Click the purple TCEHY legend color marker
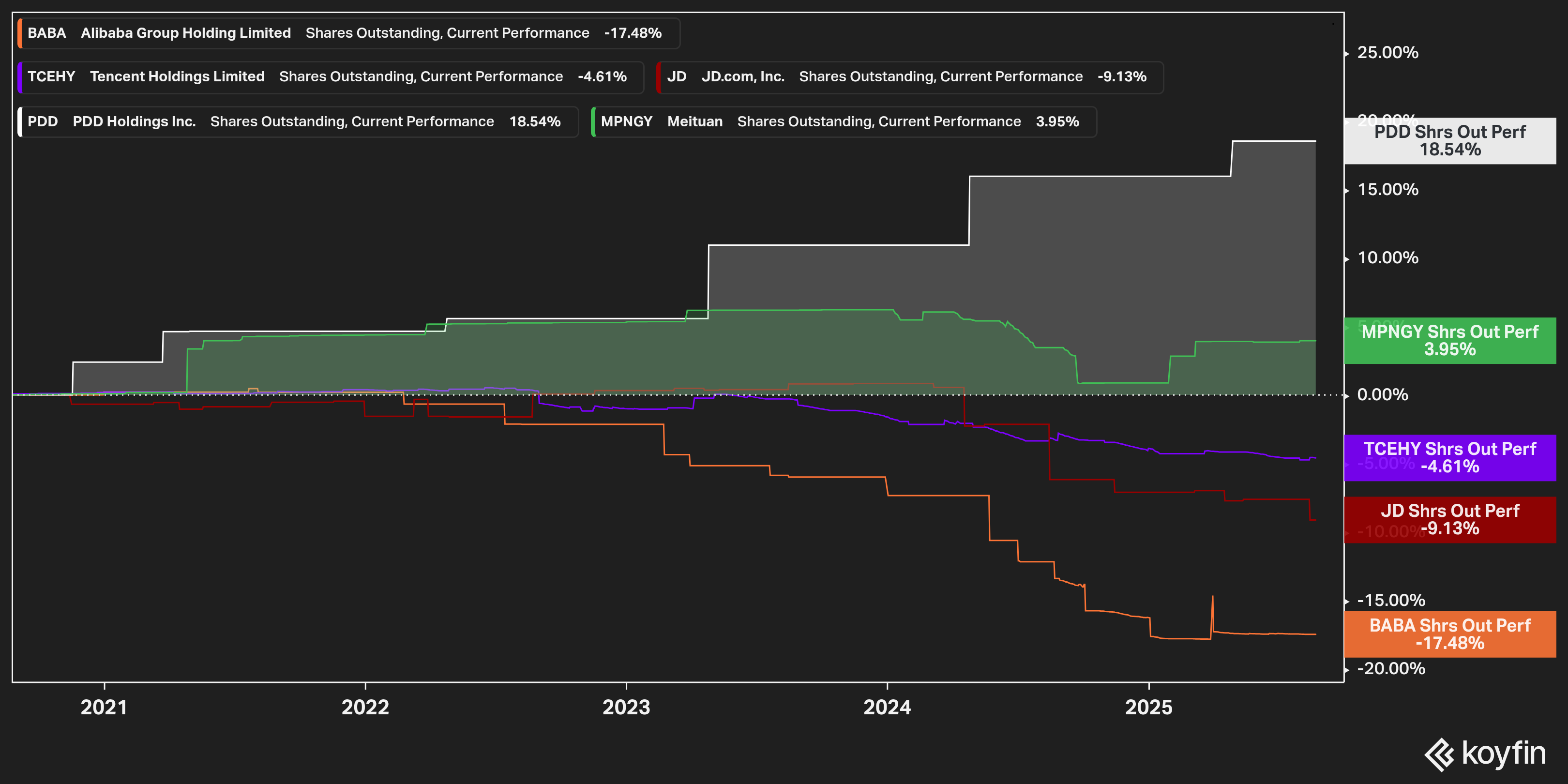 click(20, 76)
